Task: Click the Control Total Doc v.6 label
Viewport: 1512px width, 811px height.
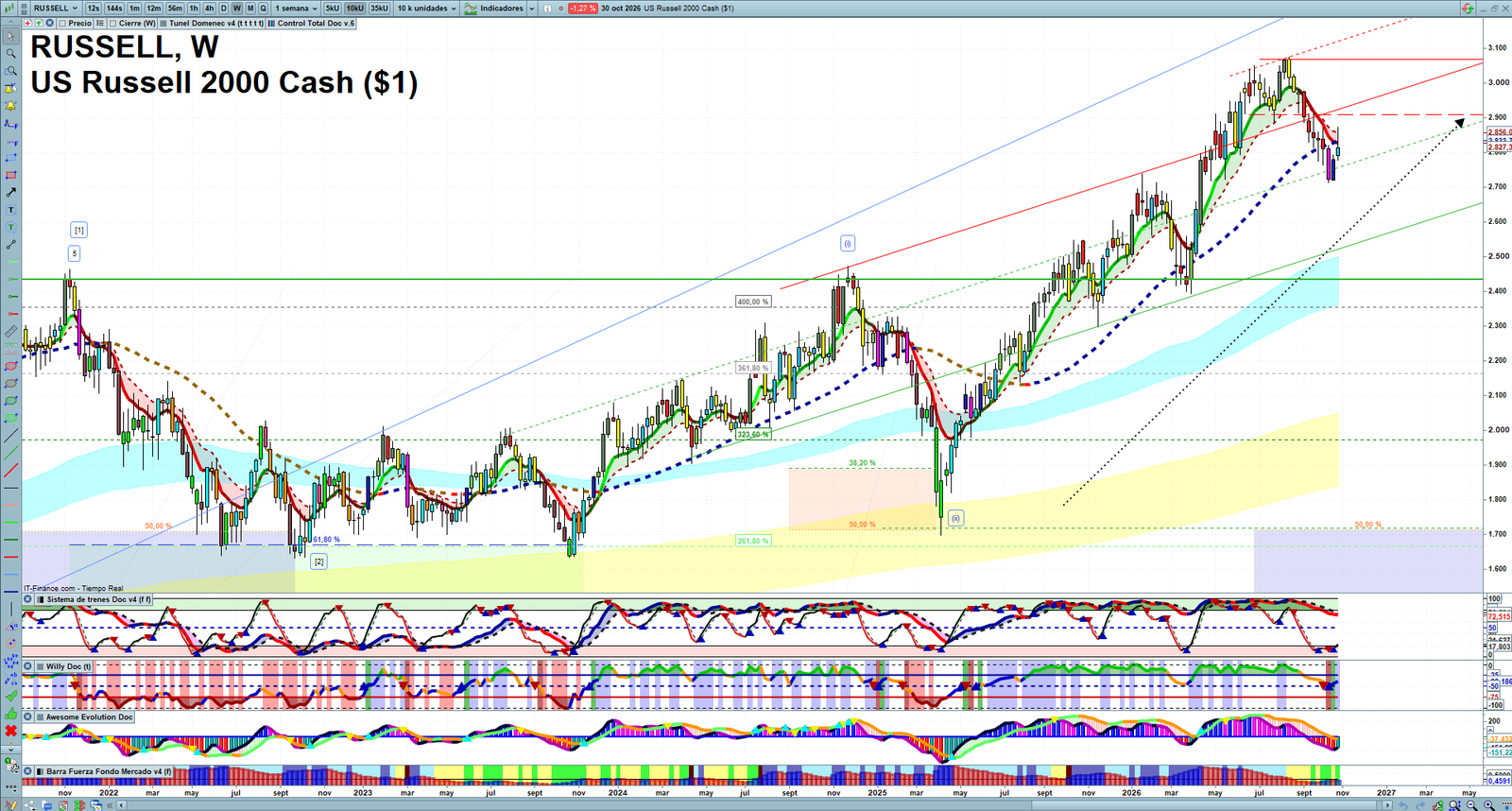Action: 317,24
